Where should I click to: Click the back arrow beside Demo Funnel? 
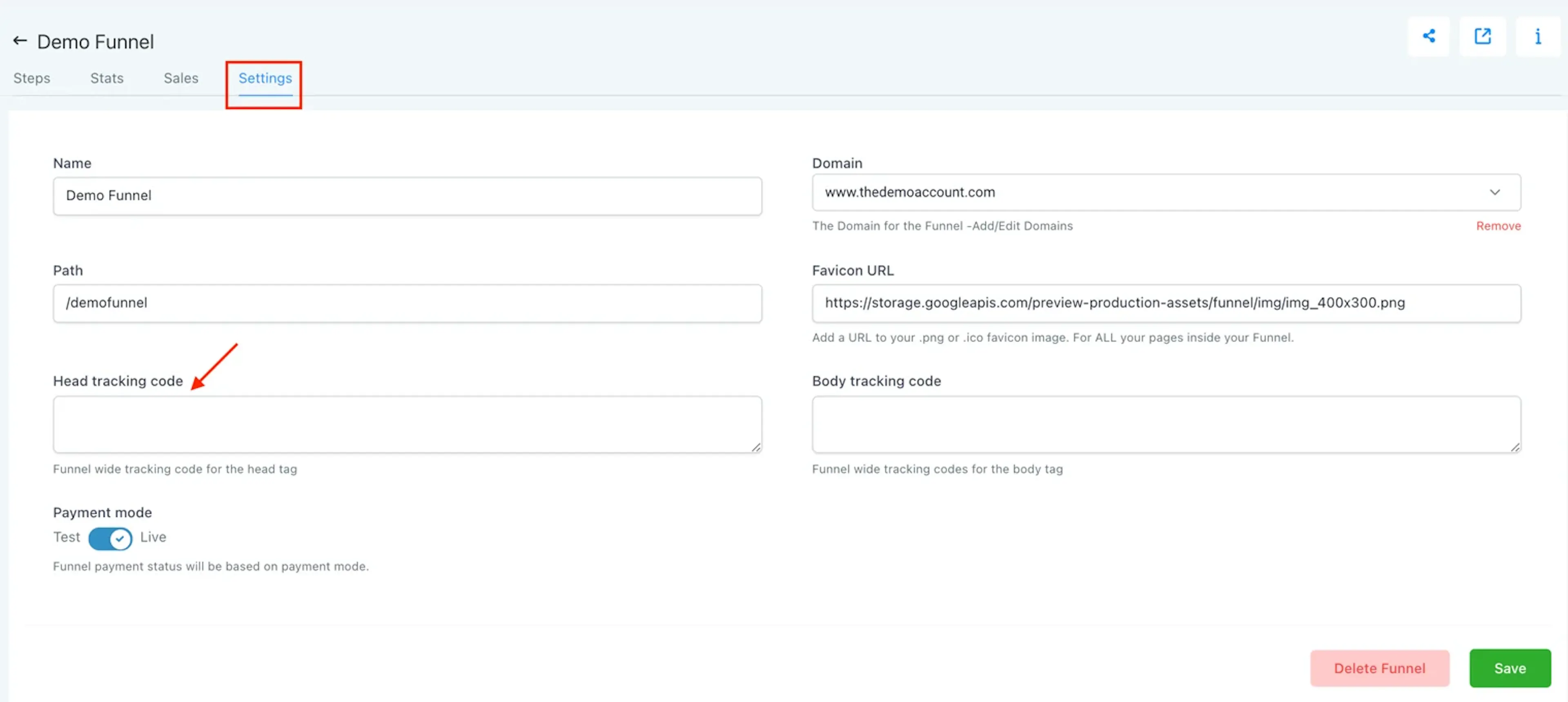tap(20, 41)
